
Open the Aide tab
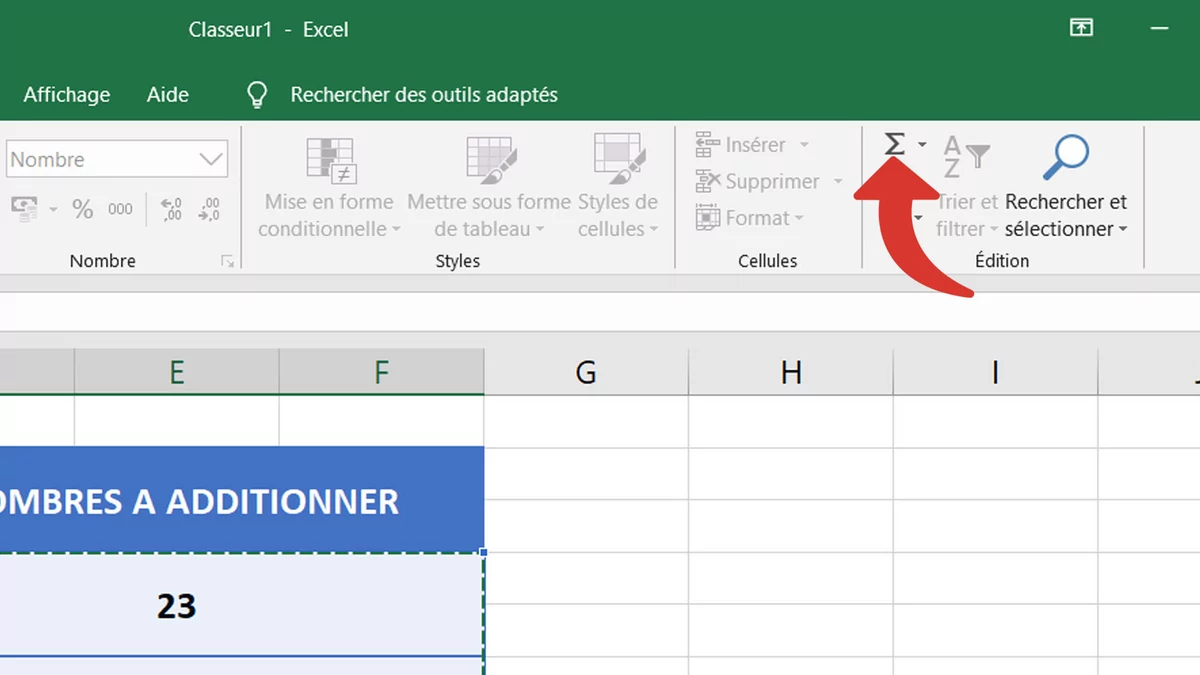(168, 95)
